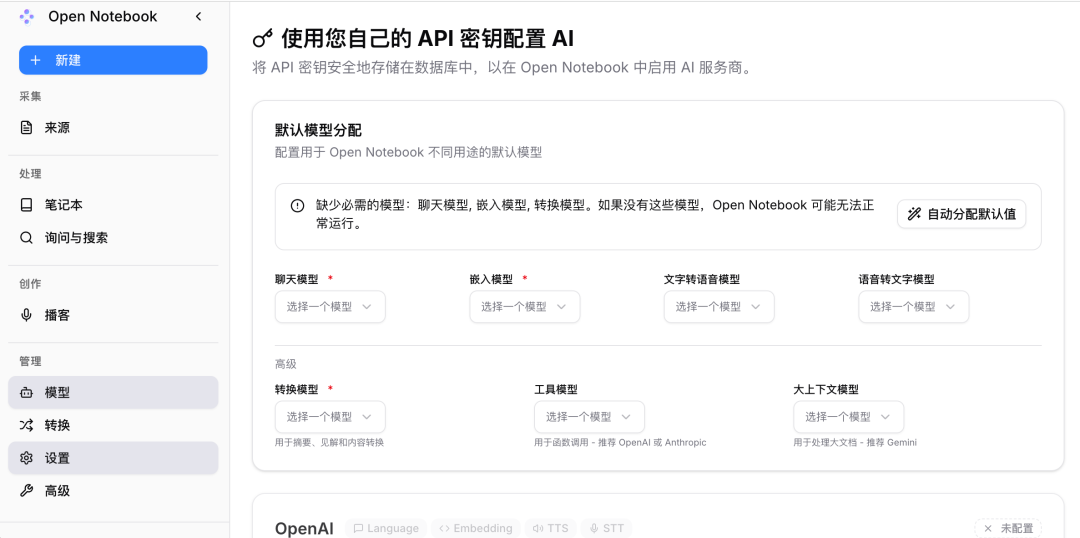Open the 转换模型 selection dropdown
The width and height of the screenshot is (1080, 538).
click(330, 417)
